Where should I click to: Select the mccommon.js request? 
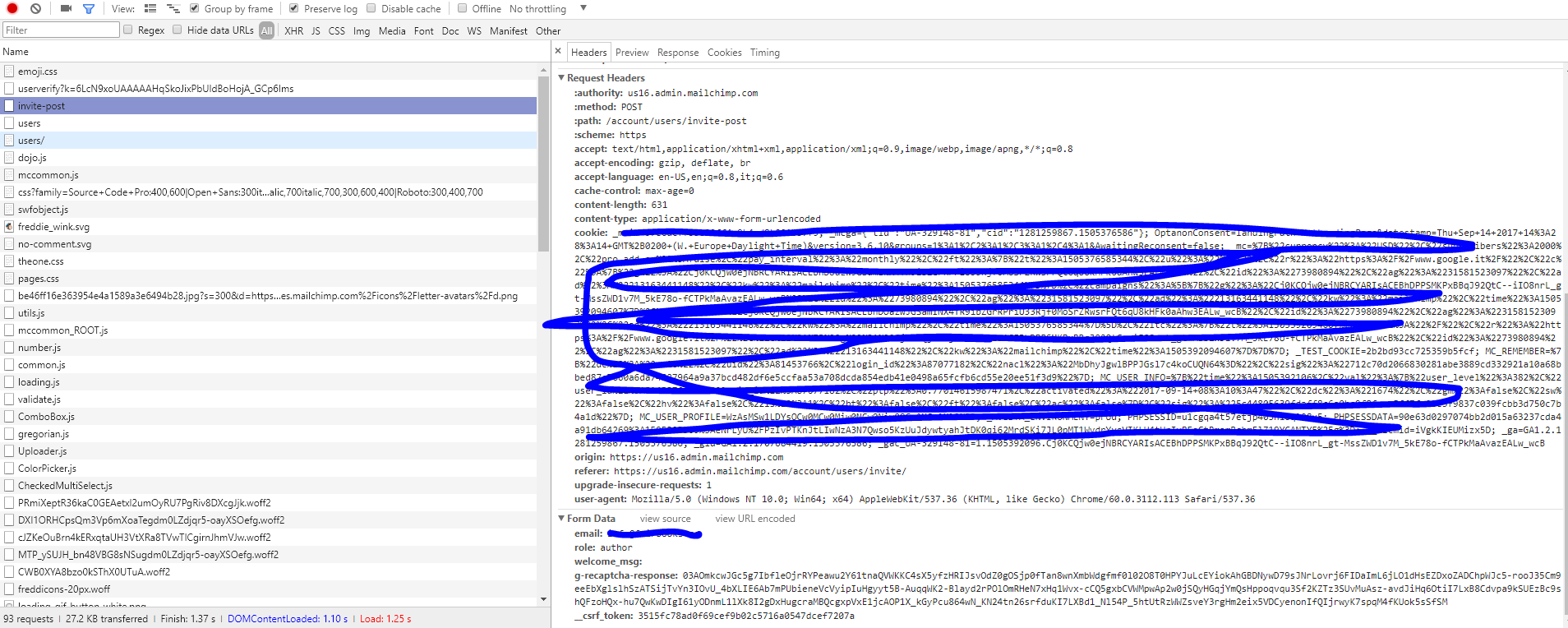pyautogui.click(x=270, y=175)
